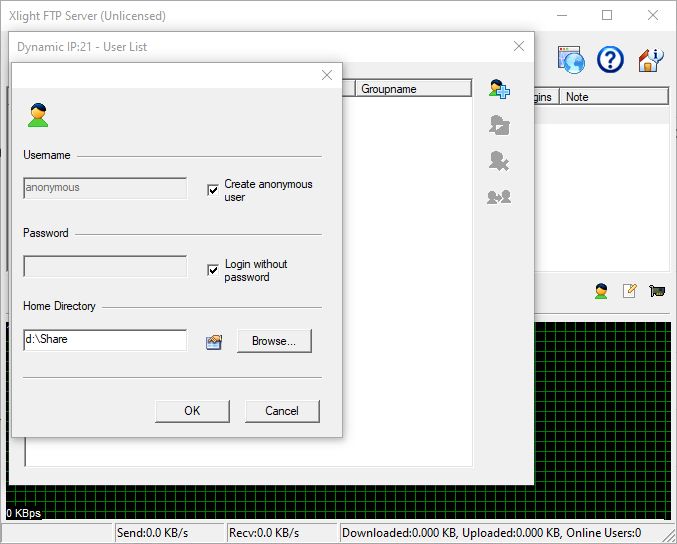Maximize the Xlight FTP Server window

607,16
